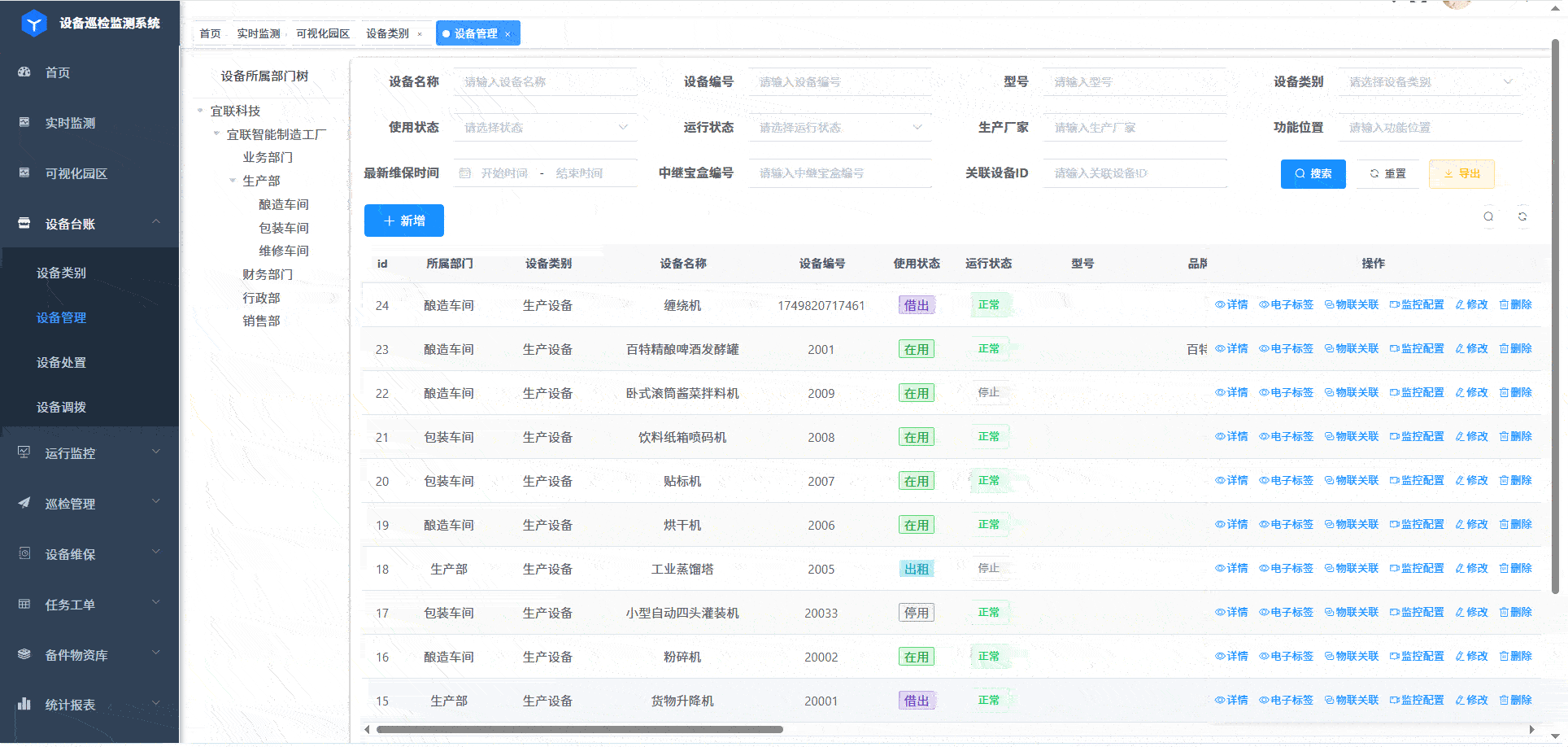
Task: Click the round search toggle icon above table
Action: (1488, 216)
